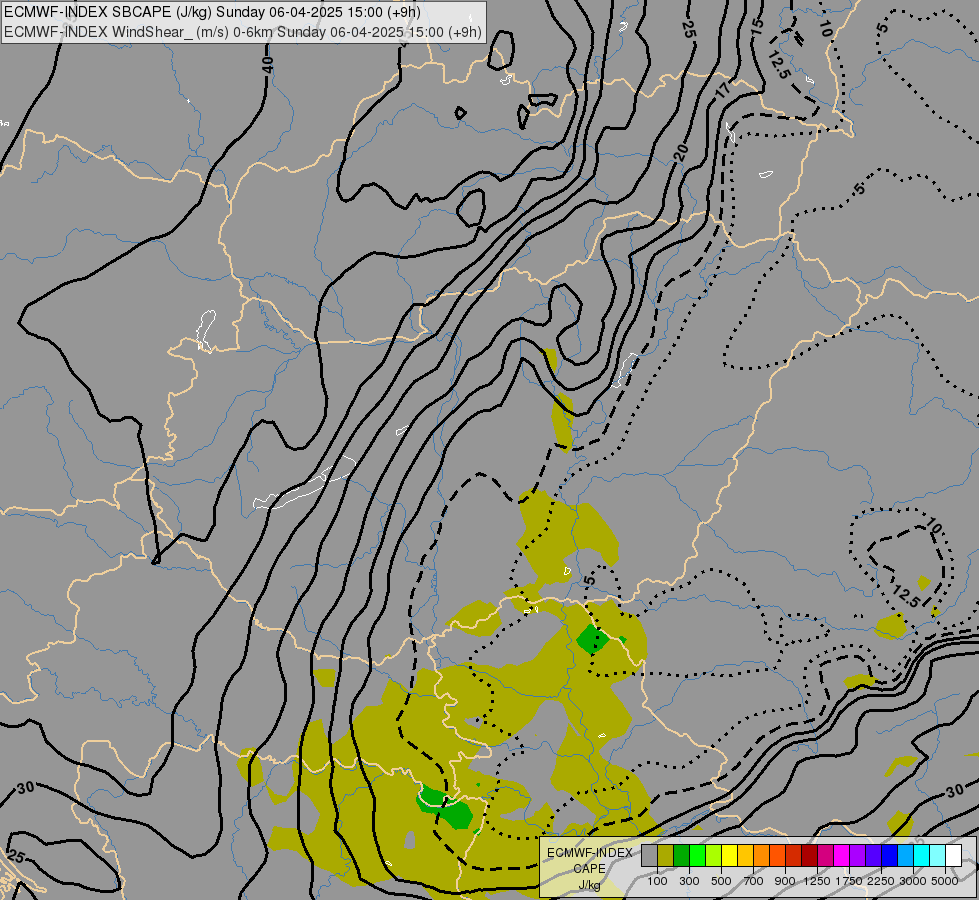Select the white legend swatch

click(953, 856)
